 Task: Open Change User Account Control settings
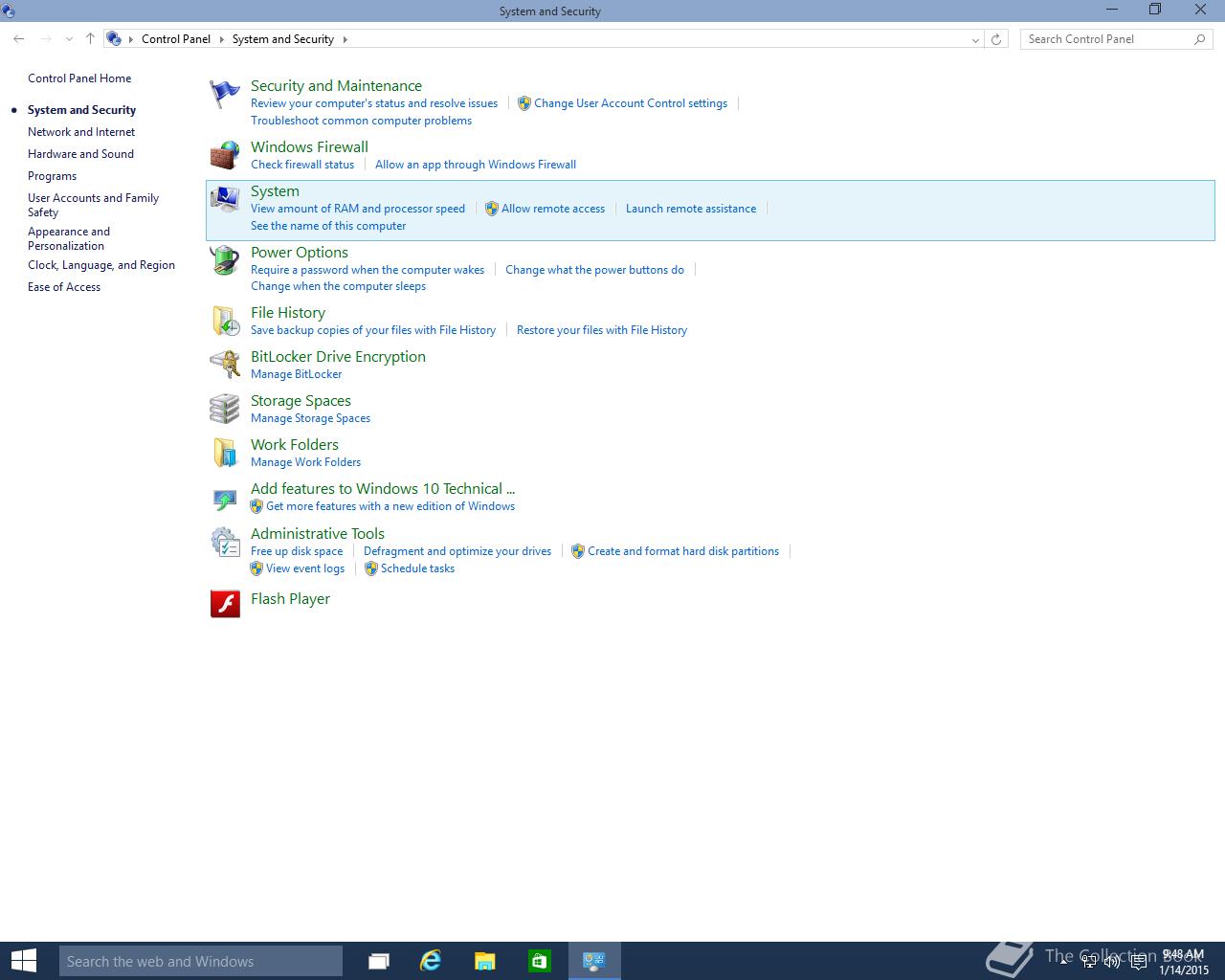tap(631, 103)
